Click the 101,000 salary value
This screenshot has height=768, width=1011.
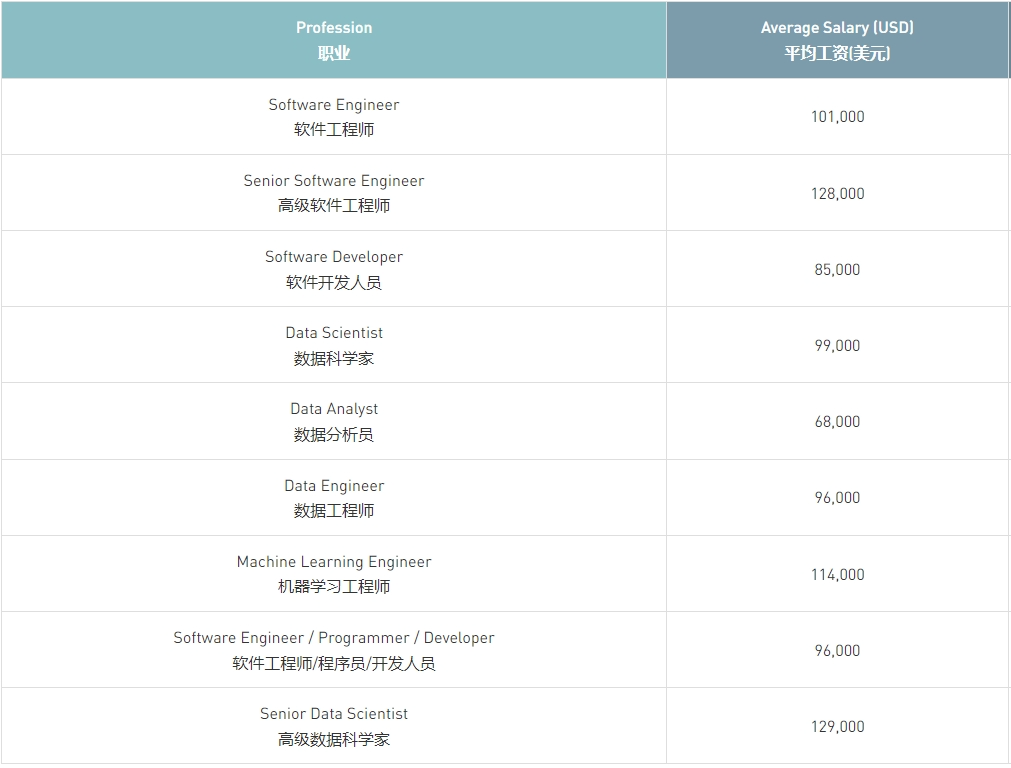838,117
